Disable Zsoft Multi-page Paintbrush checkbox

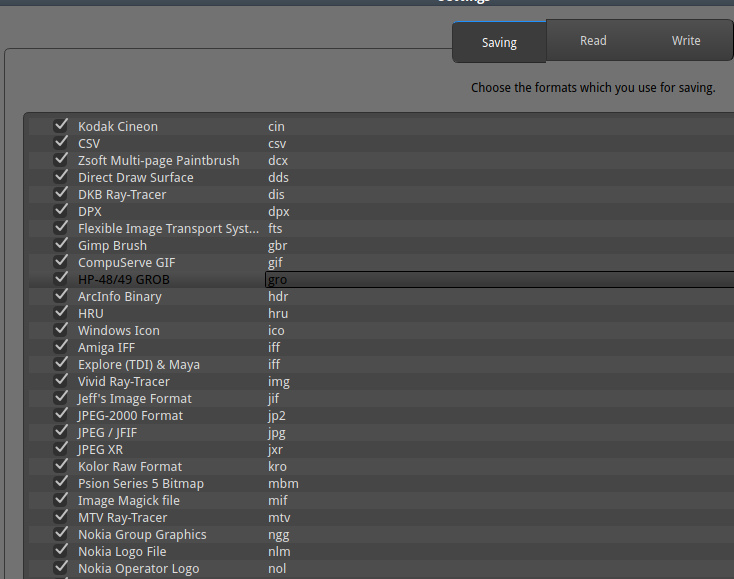(x=61, y=159)
